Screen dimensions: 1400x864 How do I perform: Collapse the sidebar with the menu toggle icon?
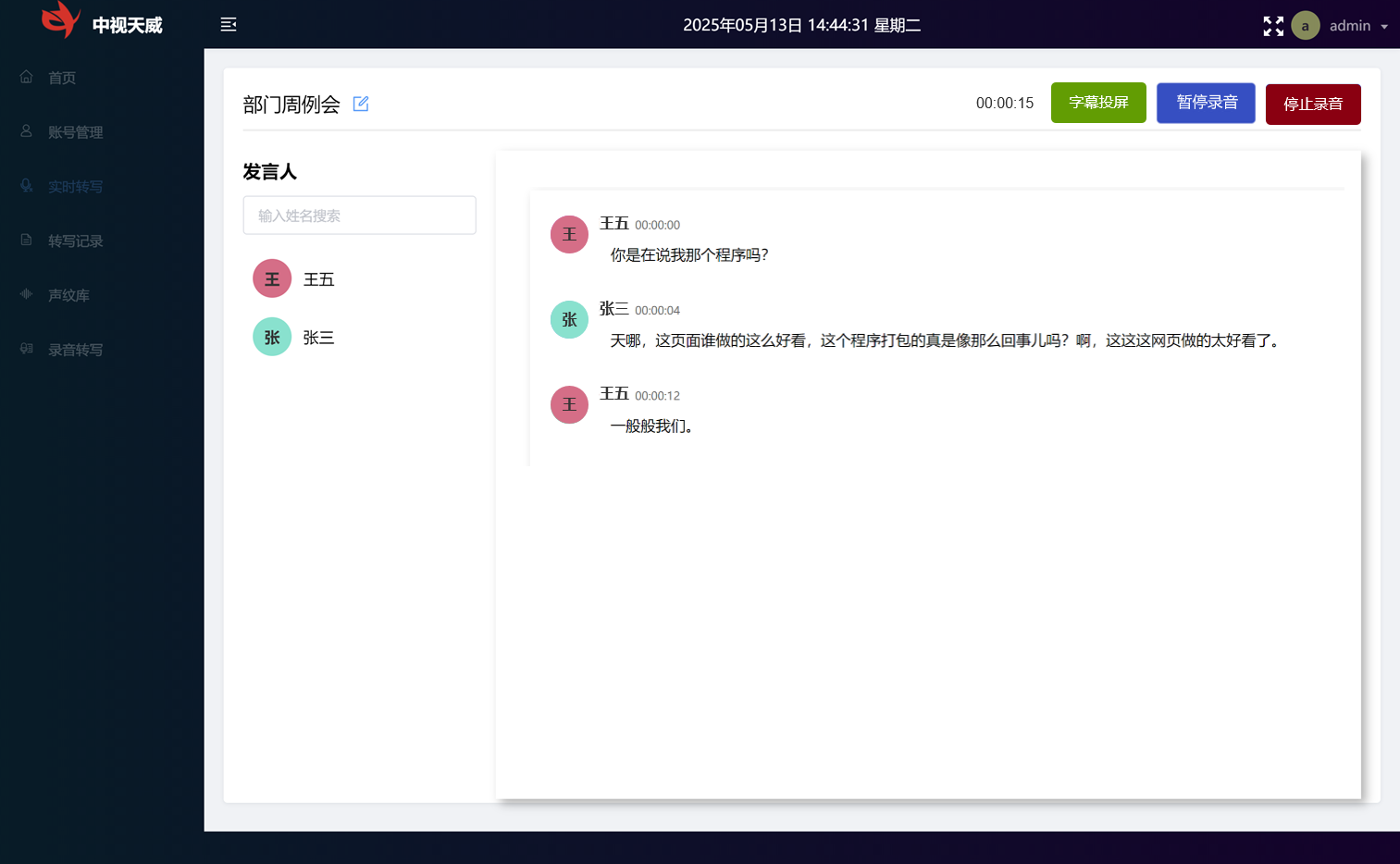click(x=229, y=25)
